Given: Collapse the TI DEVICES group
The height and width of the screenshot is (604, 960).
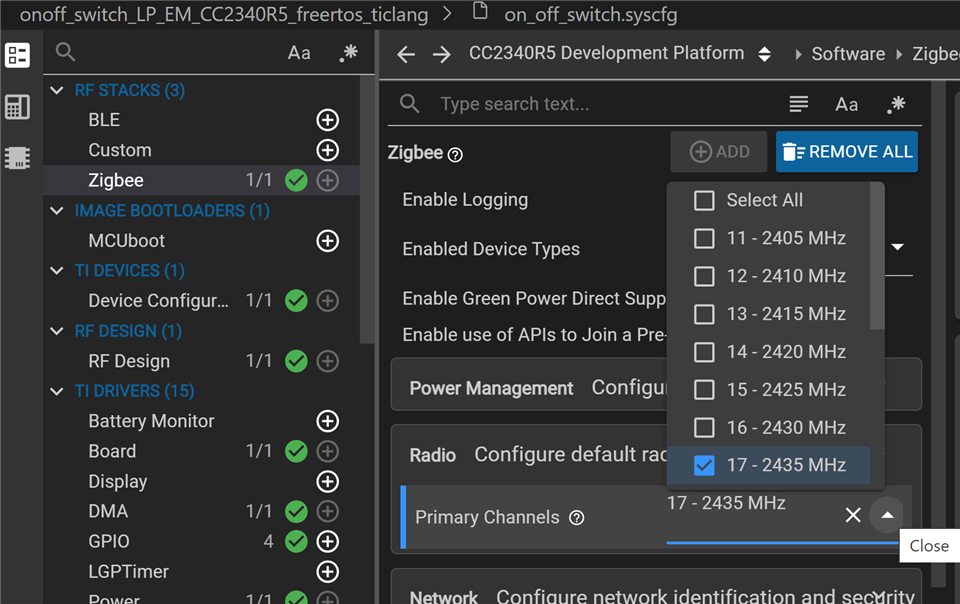Looking at the screenshot, I should pyautogui.click(x=57, y=270).
